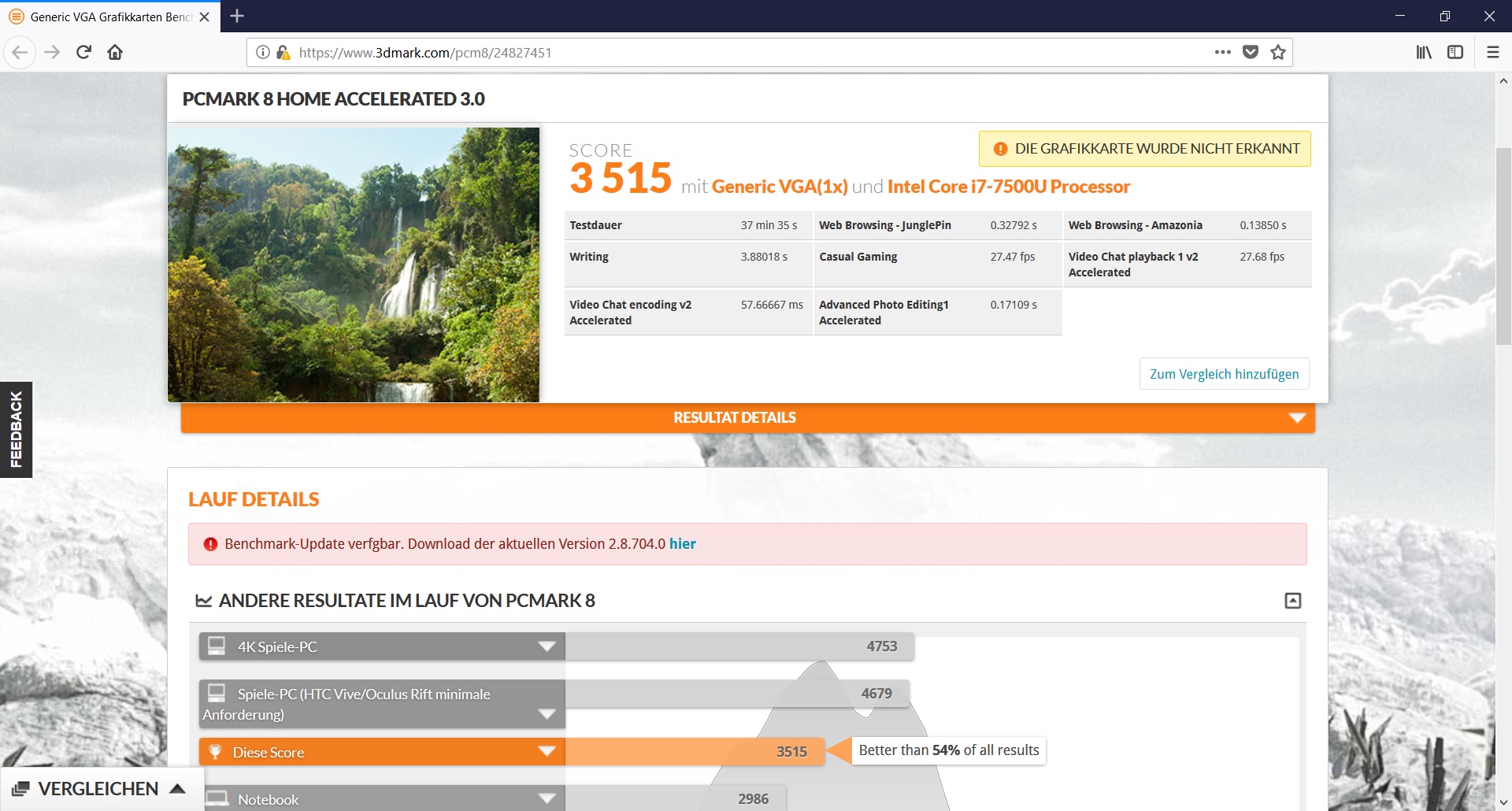Viewport: 1512px width, 811px height.
Task: Click the 'LAUF DETAILS' heading
Action: click(x=254, y=499)
